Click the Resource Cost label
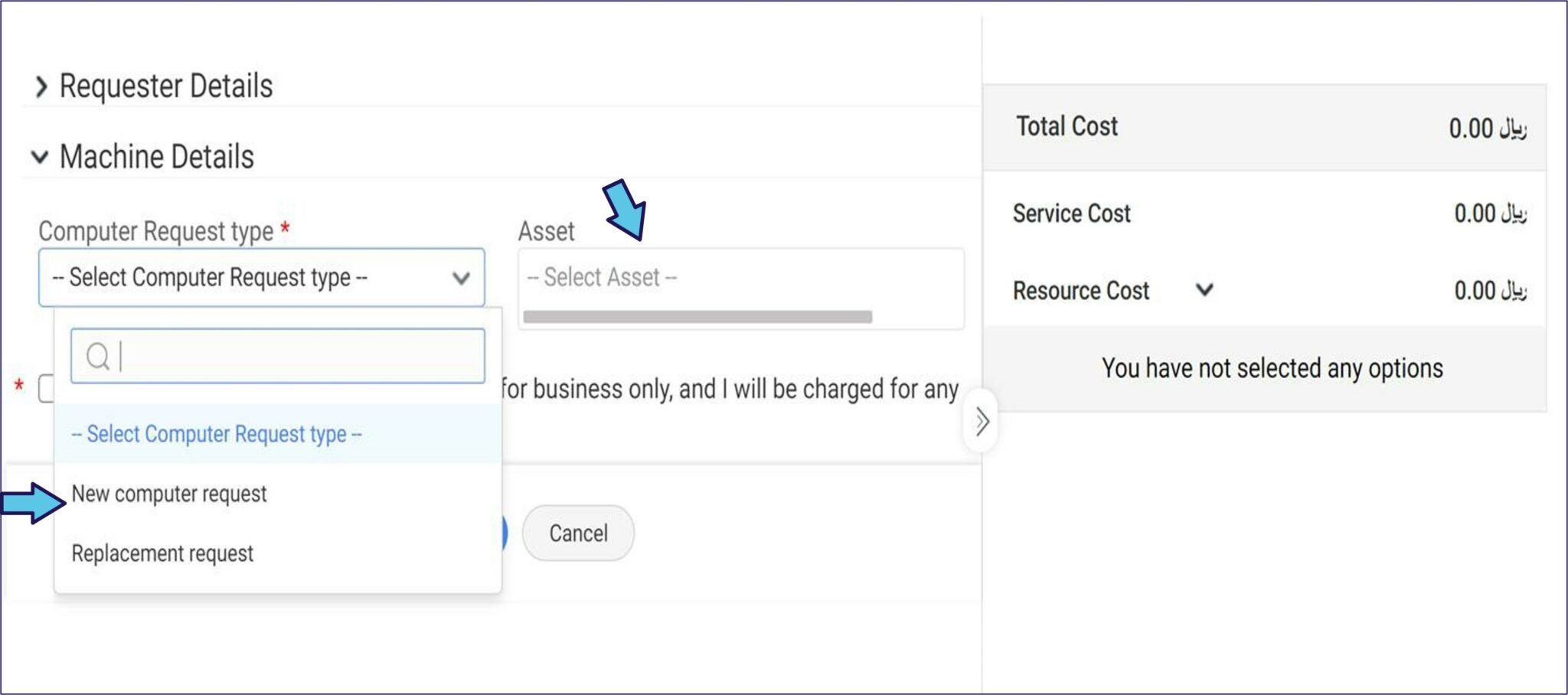 click(1080, 291)
